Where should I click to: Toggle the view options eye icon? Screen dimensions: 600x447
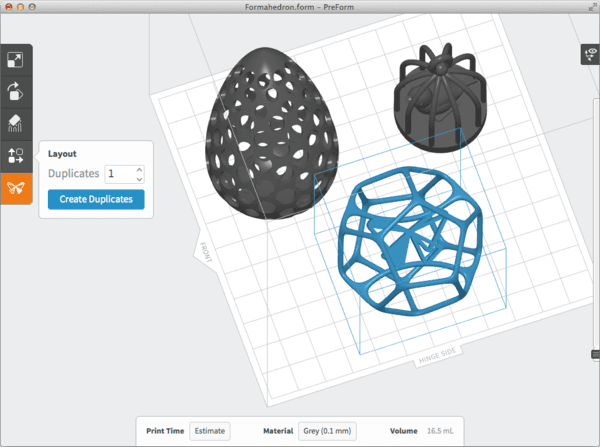click(x=590, y=55)
